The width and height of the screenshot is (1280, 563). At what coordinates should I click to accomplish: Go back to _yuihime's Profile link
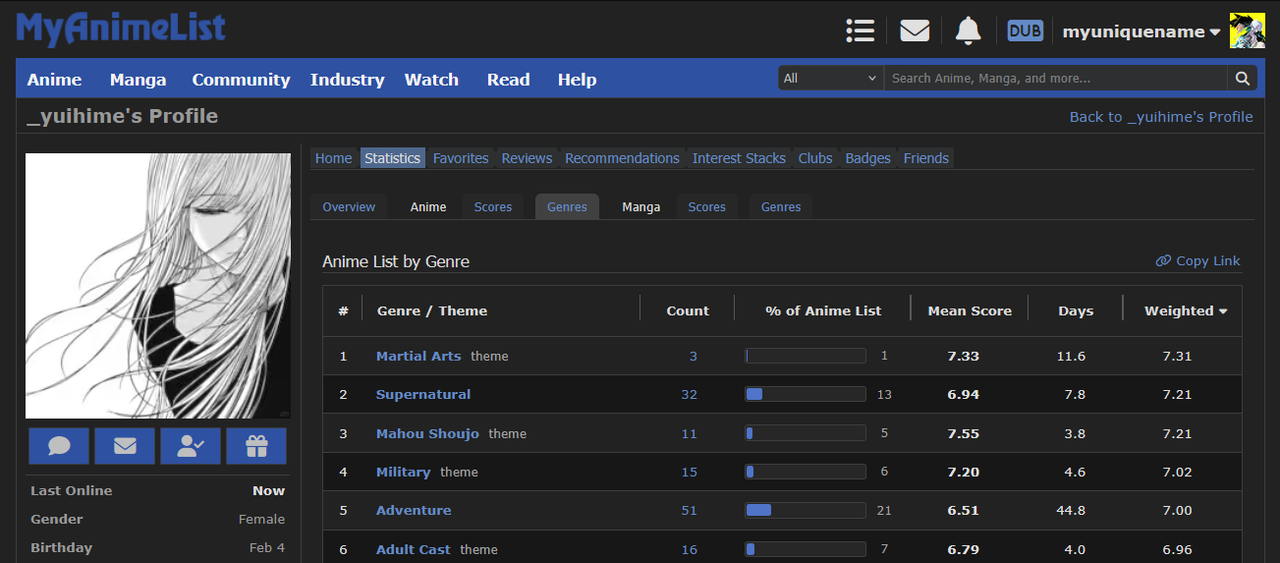point(1161,117)
